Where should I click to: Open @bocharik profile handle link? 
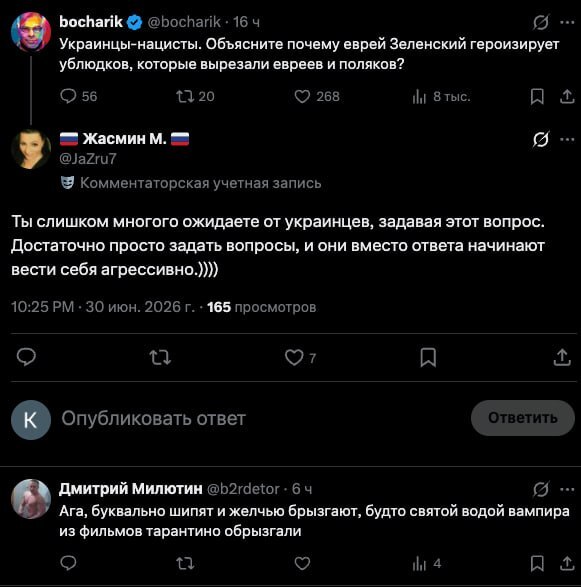point(184,22)
